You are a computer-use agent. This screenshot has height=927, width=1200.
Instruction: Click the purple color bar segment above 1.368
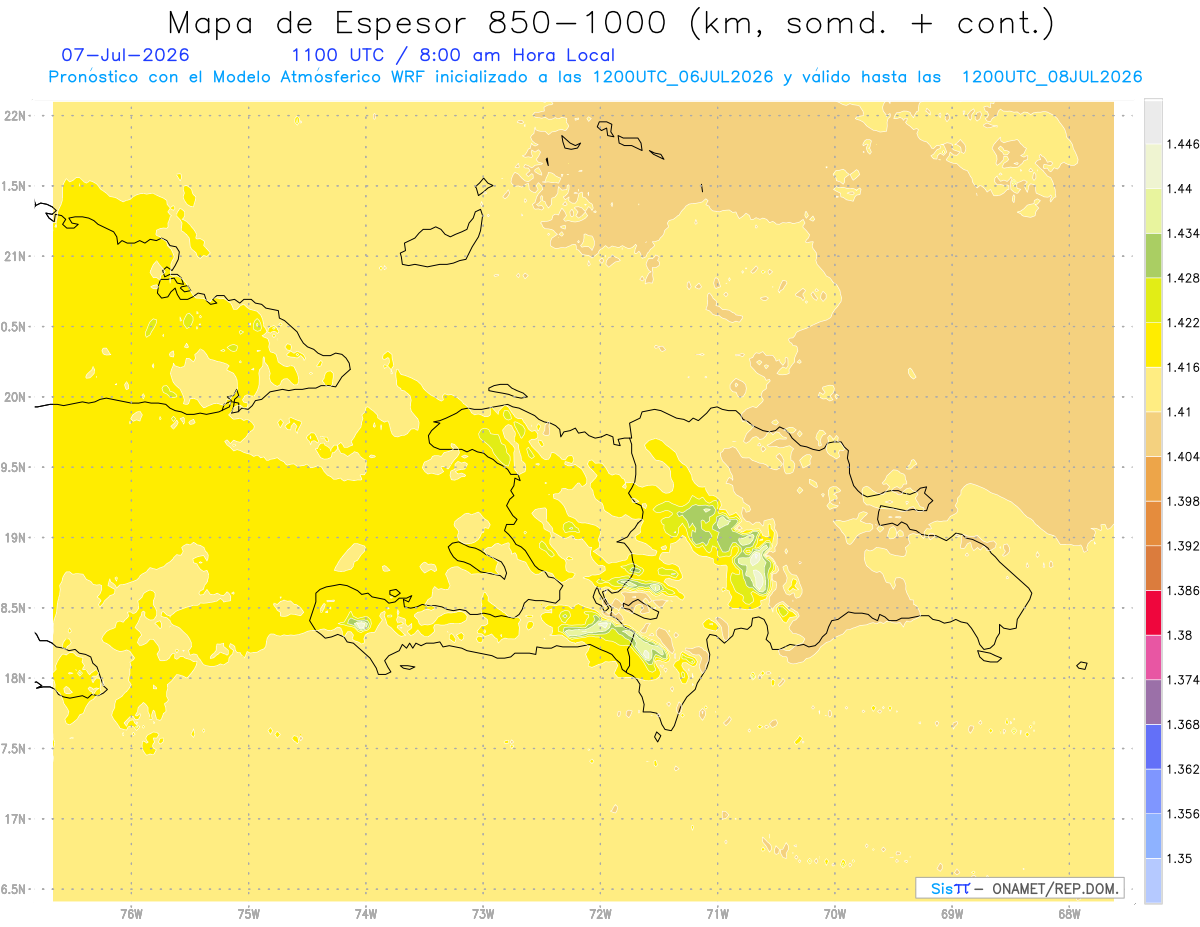coord(1153,701)
